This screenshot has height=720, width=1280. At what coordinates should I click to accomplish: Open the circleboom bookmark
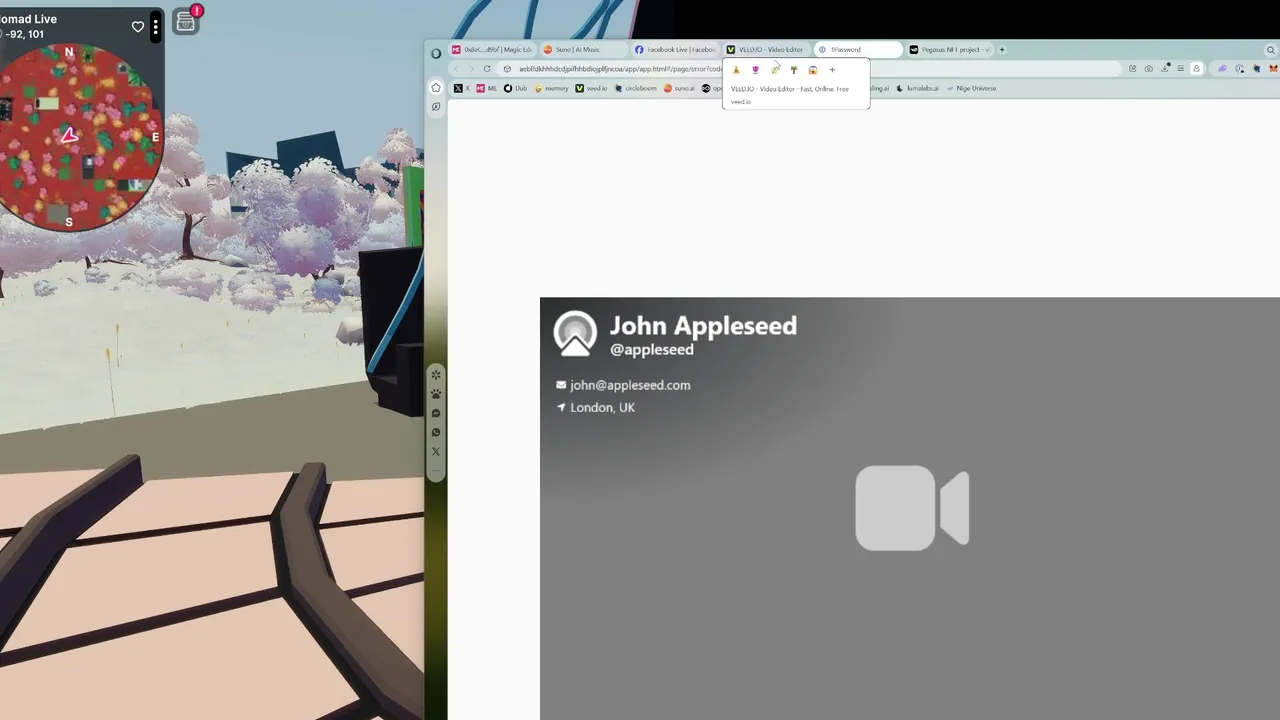[x=635, y=88]
